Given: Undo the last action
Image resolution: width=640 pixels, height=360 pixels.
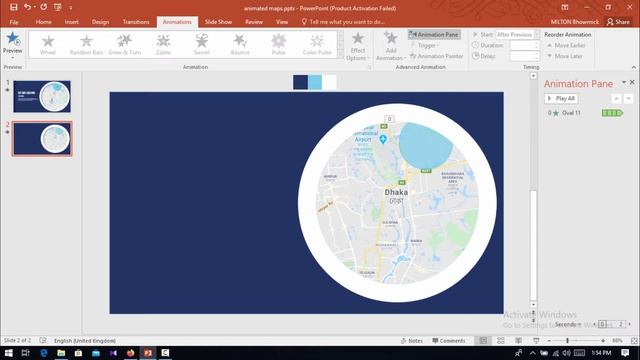Looking at the screenshot, I should pos(27,7).
